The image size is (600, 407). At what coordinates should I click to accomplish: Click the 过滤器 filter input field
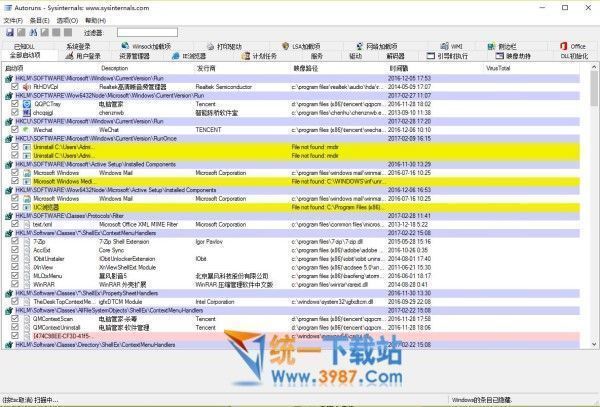coord(147,33)
